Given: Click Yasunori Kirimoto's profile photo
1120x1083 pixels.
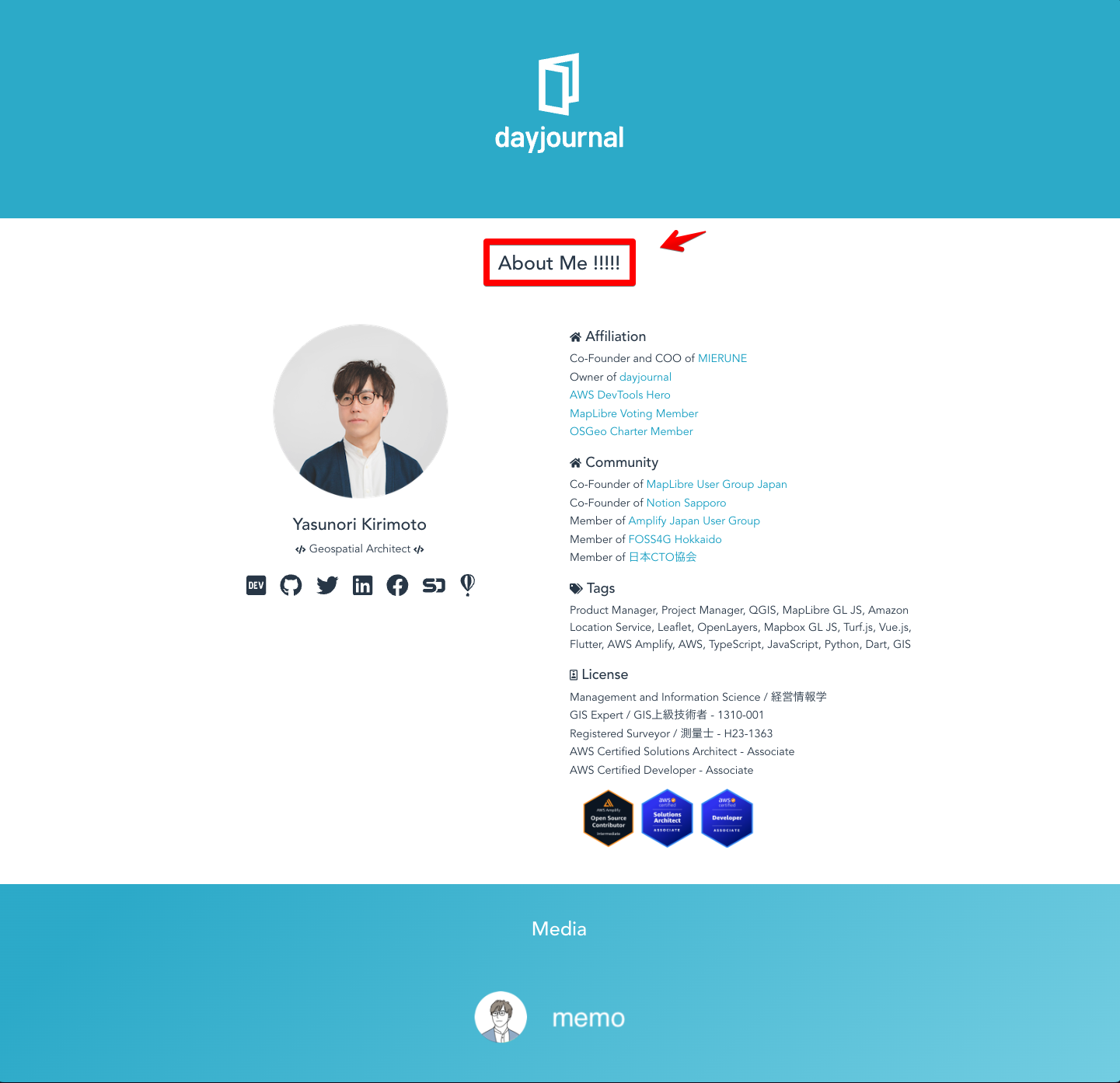Looking at the screenshot, I should [360, 411].
